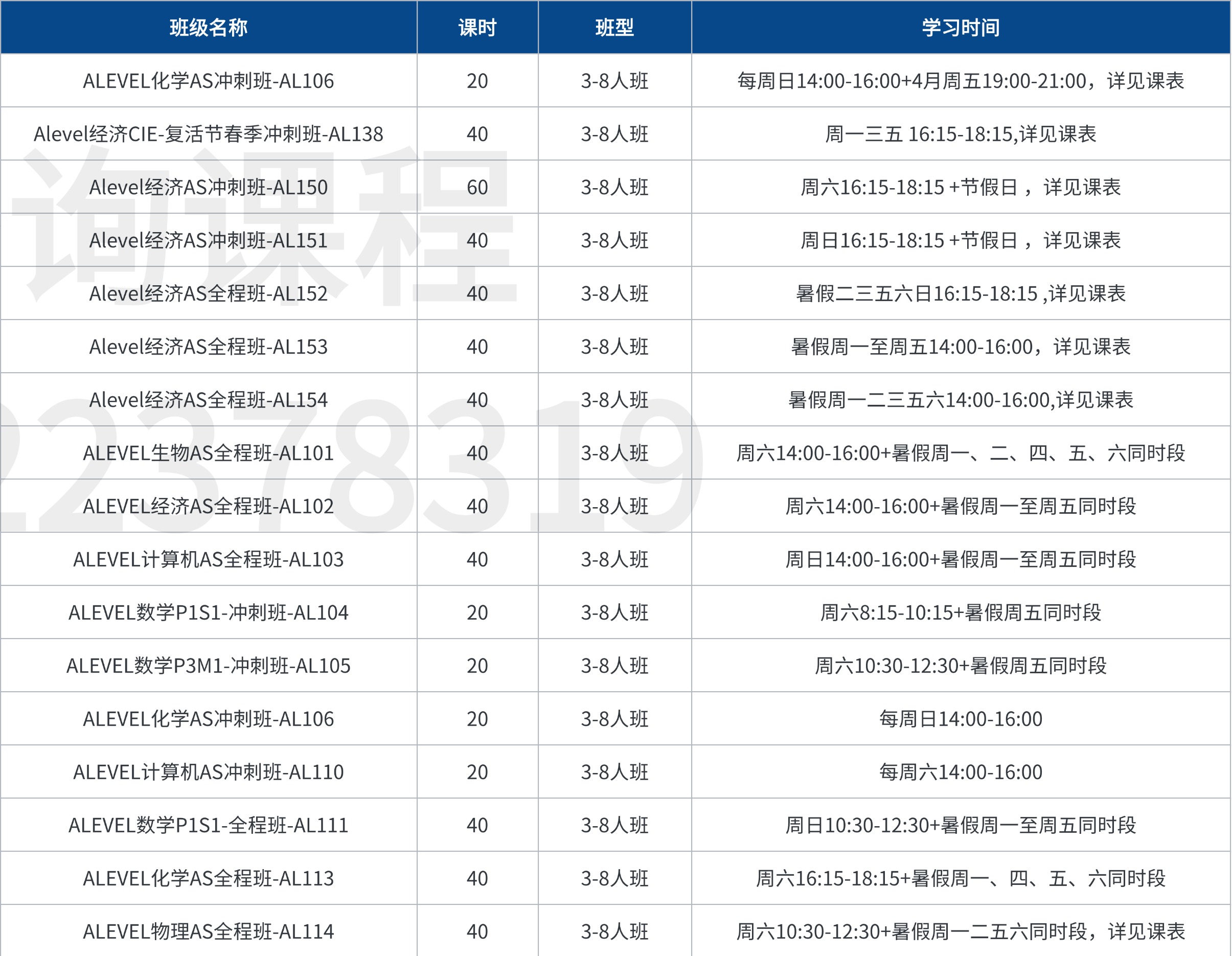Click schedule 周六8:15-10:15+暑假周五同时段
Viewport: 1232px width, 956px height.
tap(960, 612)
